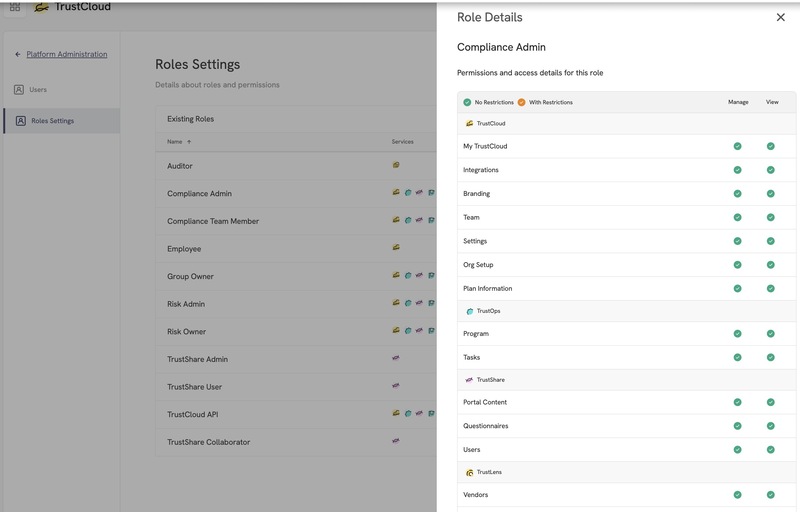This screenshot has height=512, width=800.
Task: Click the orange With Restrictions legend icon
Action: [x=521, y=102]
